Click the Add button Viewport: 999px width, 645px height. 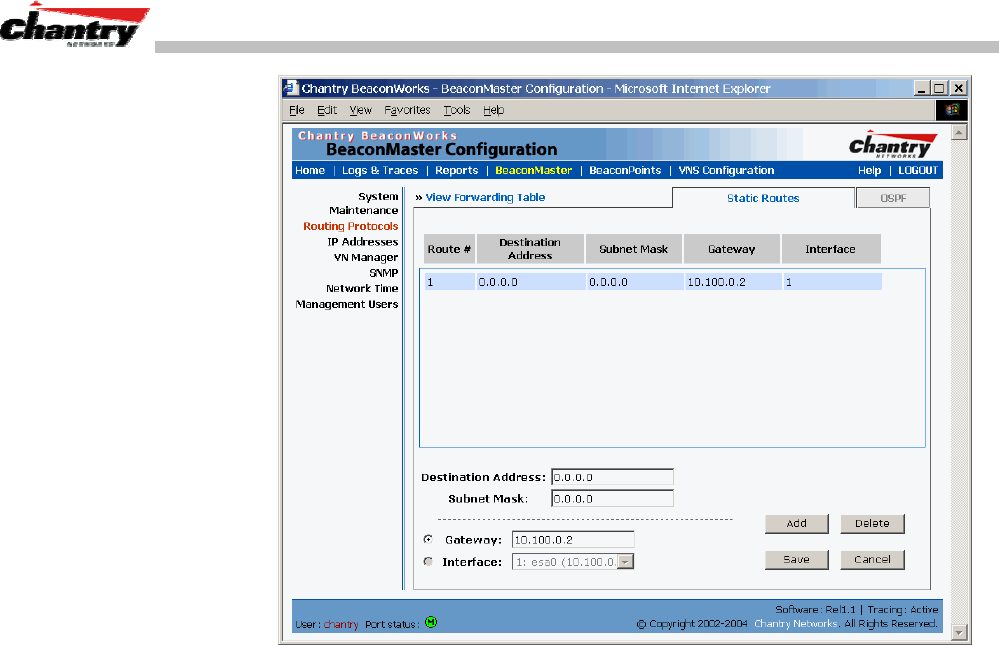(x=796, y=523)
